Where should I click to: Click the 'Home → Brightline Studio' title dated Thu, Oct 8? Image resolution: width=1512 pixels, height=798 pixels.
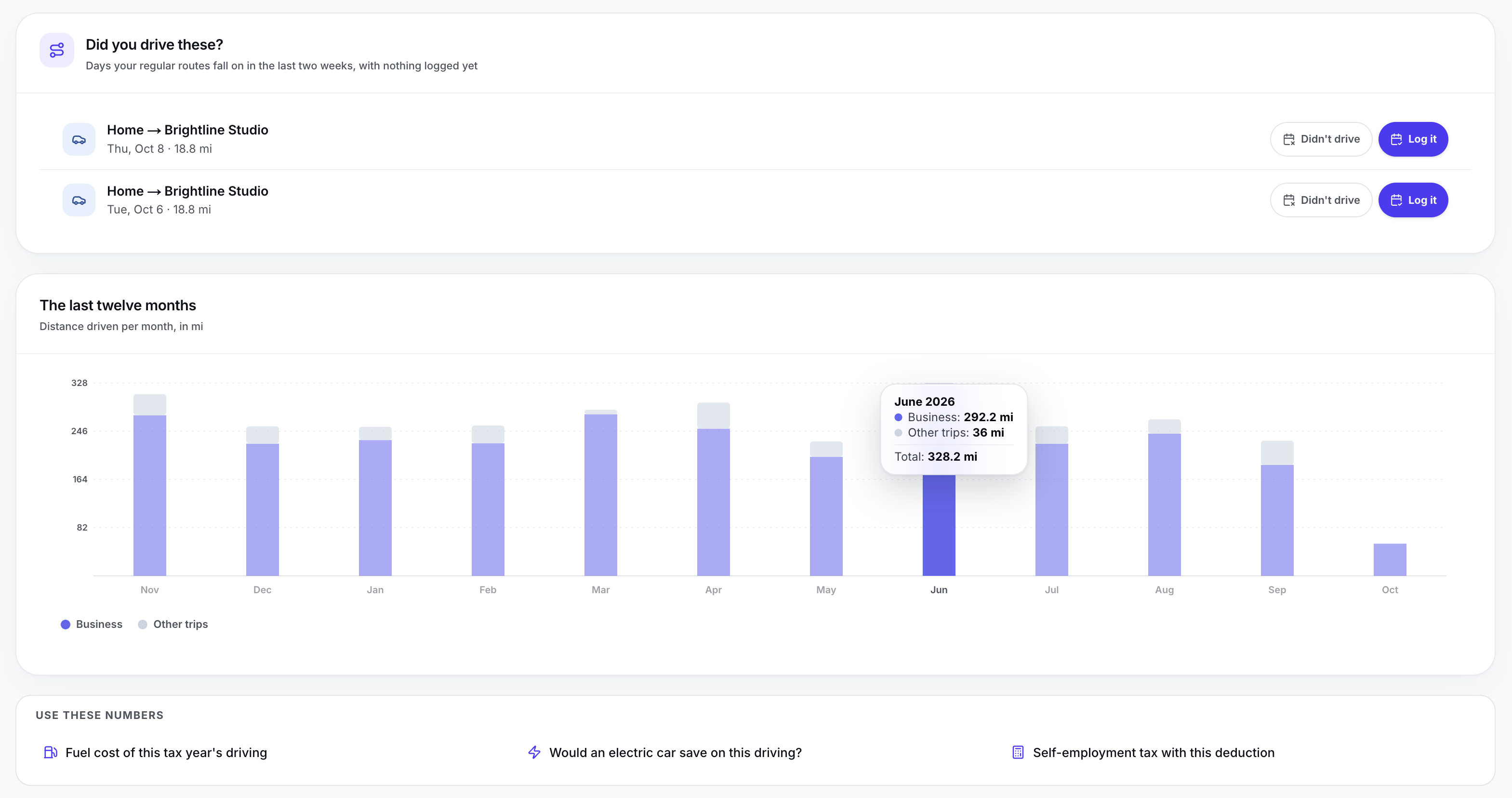coord(187,130)
